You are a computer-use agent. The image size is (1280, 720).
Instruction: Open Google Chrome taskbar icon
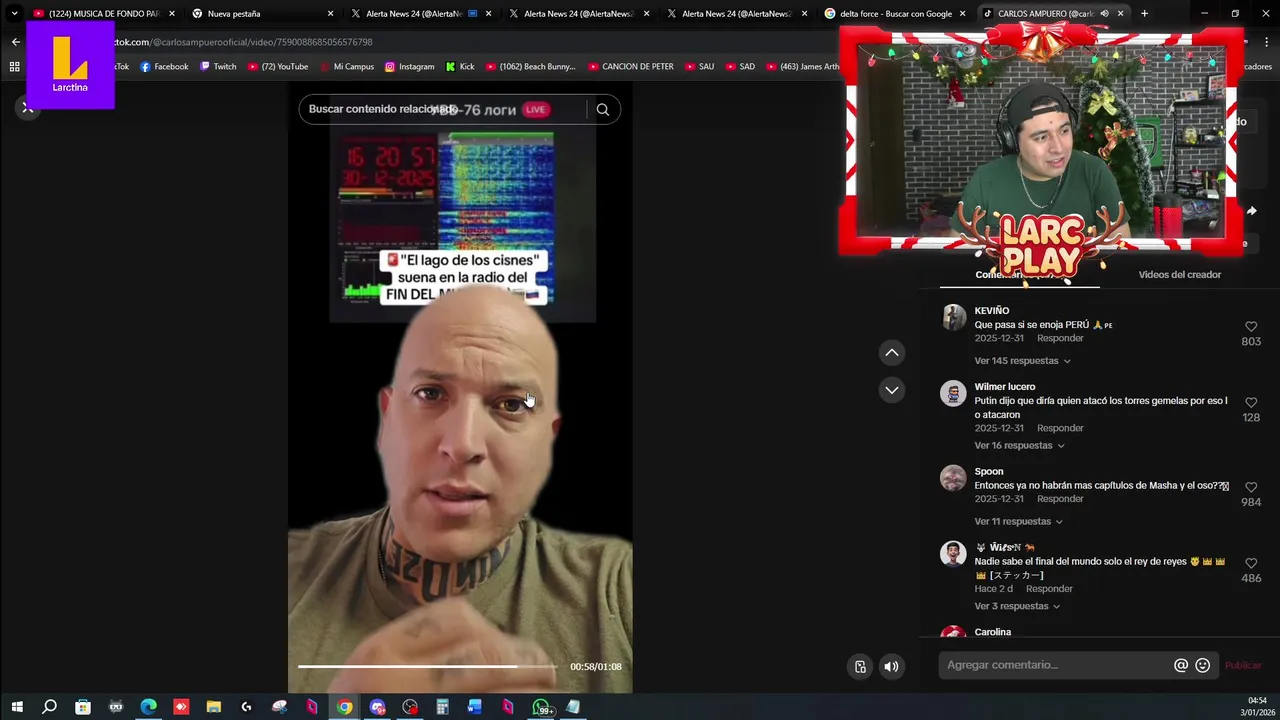pyautogui.click(x=344, y=707)
